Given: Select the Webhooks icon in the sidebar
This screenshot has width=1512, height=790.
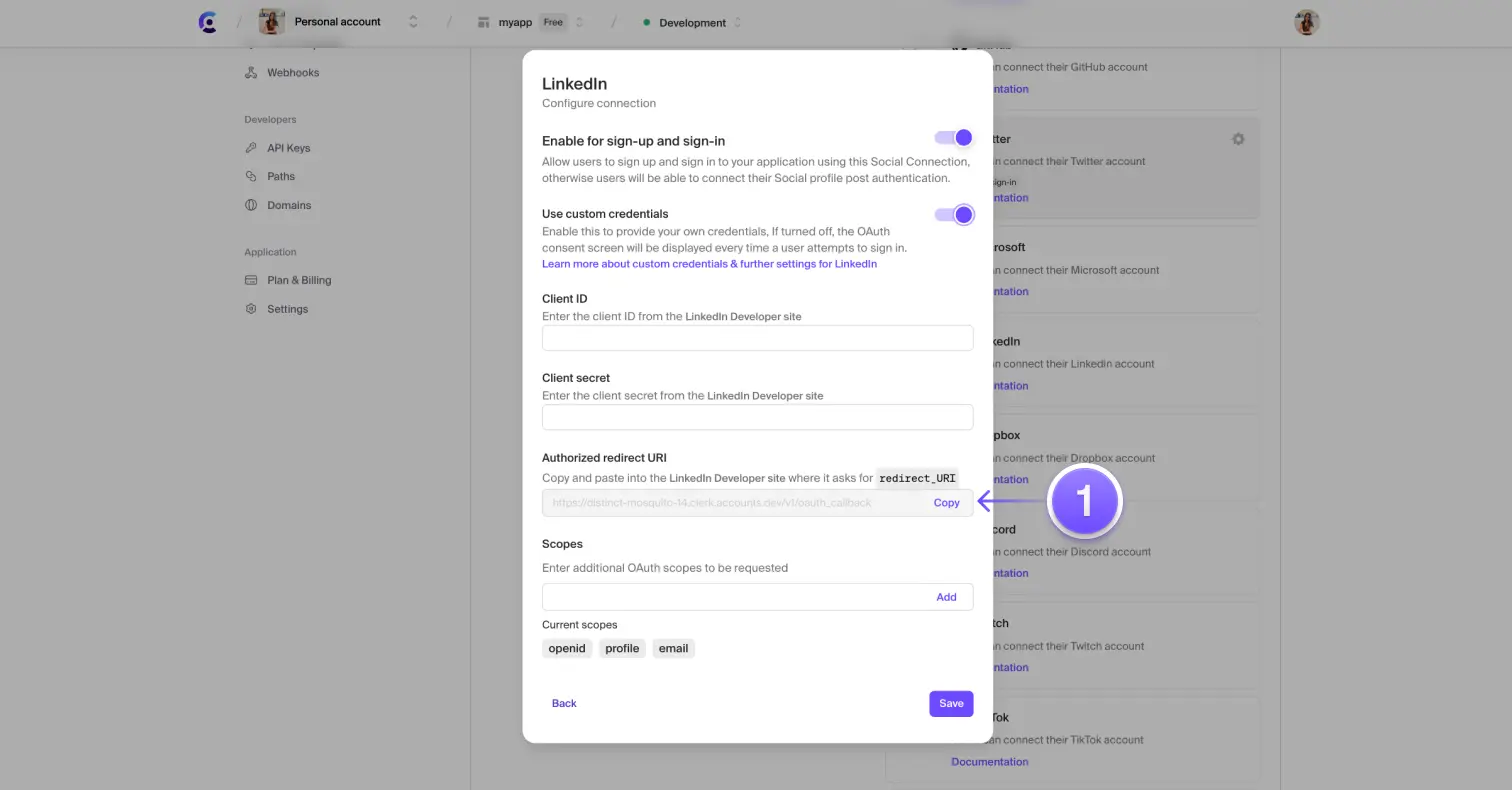Looking at the screenshot, I should [x=250, y=72].
